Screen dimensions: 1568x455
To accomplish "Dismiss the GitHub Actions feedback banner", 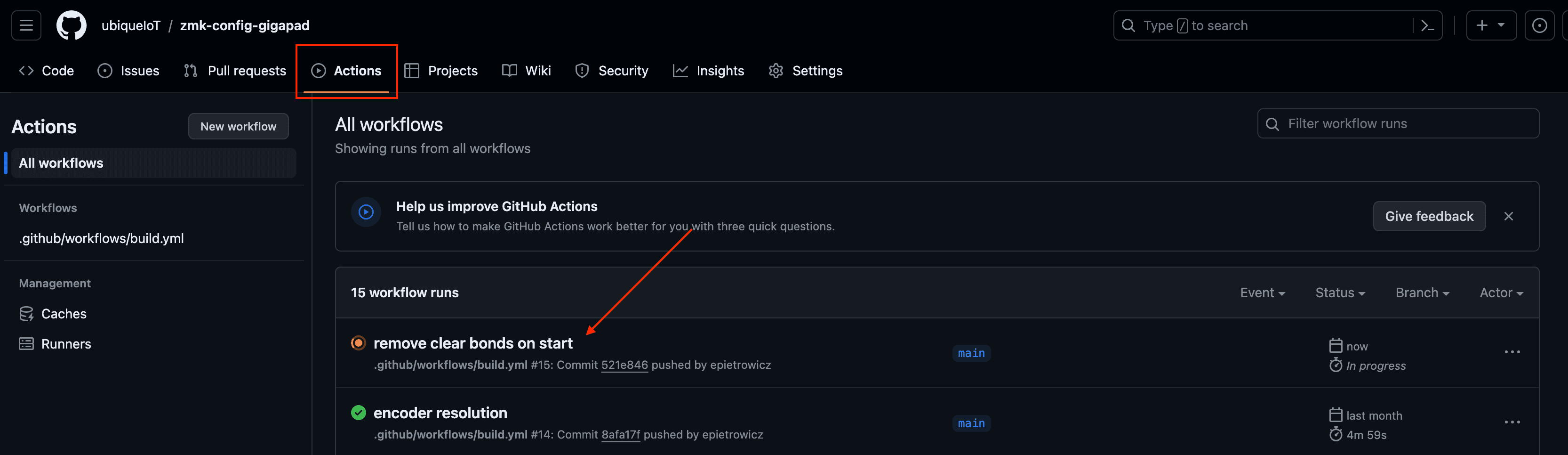I will [x=1510, y=216].
